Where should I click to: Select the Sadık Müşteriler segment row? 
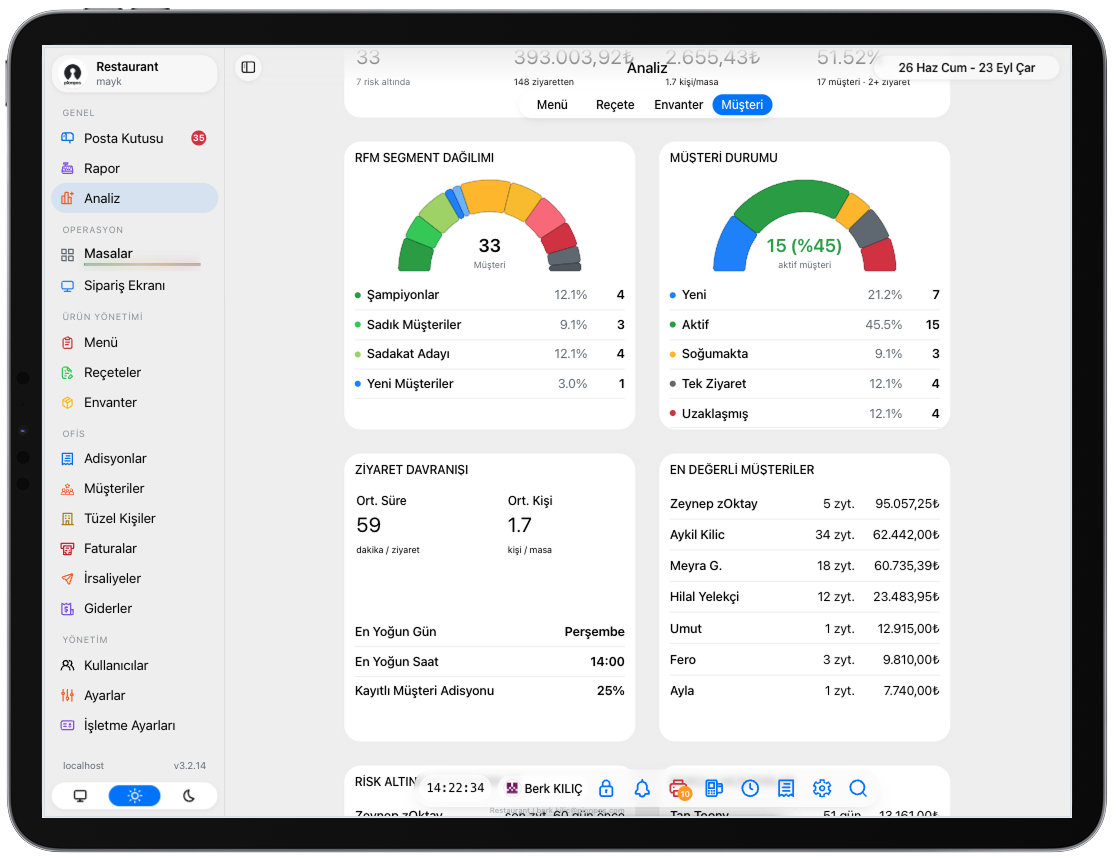pyautogui.click(x=490, y=325)
